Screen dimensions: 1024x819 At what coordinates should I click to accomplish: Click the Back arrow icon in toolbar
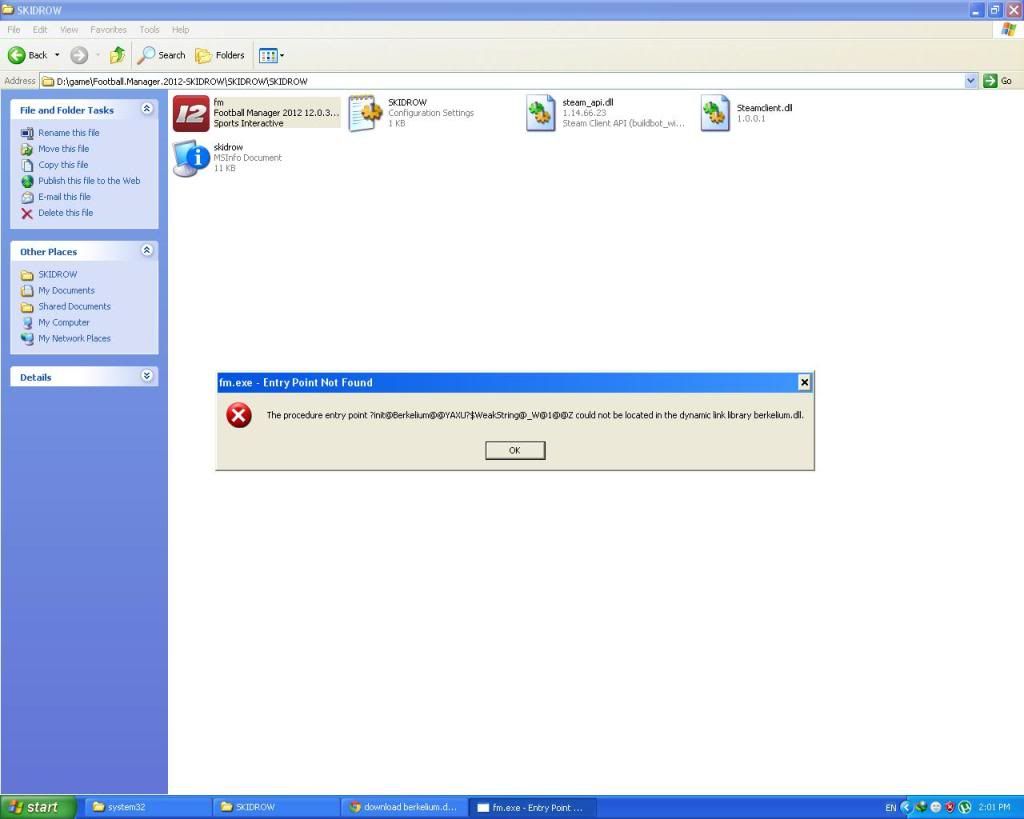click(x=17, y=56)
